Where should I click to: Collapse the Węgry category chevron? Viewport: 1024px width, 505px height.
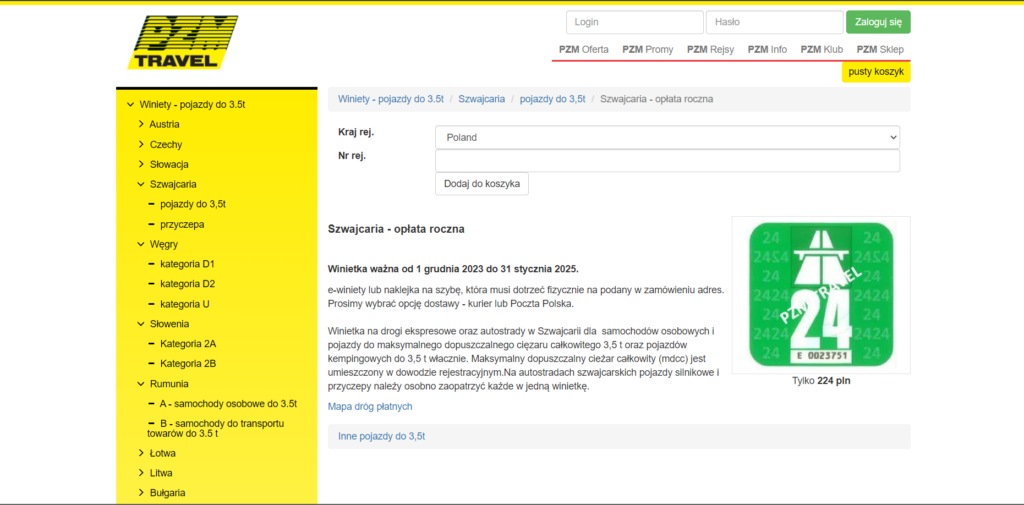[x=141, y=244]
